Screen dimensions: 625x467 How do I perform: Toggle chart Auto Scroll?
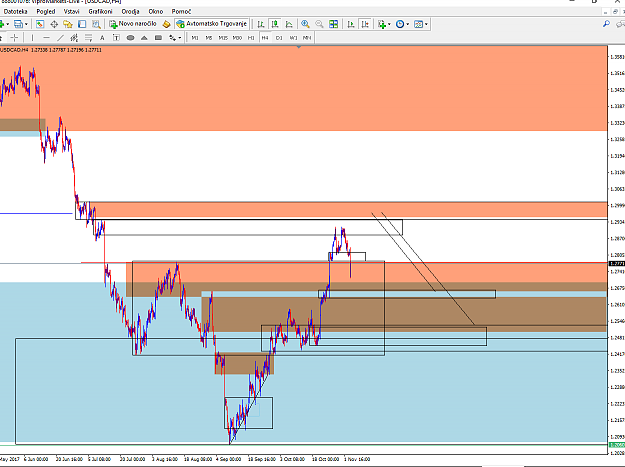pos(351,24)
